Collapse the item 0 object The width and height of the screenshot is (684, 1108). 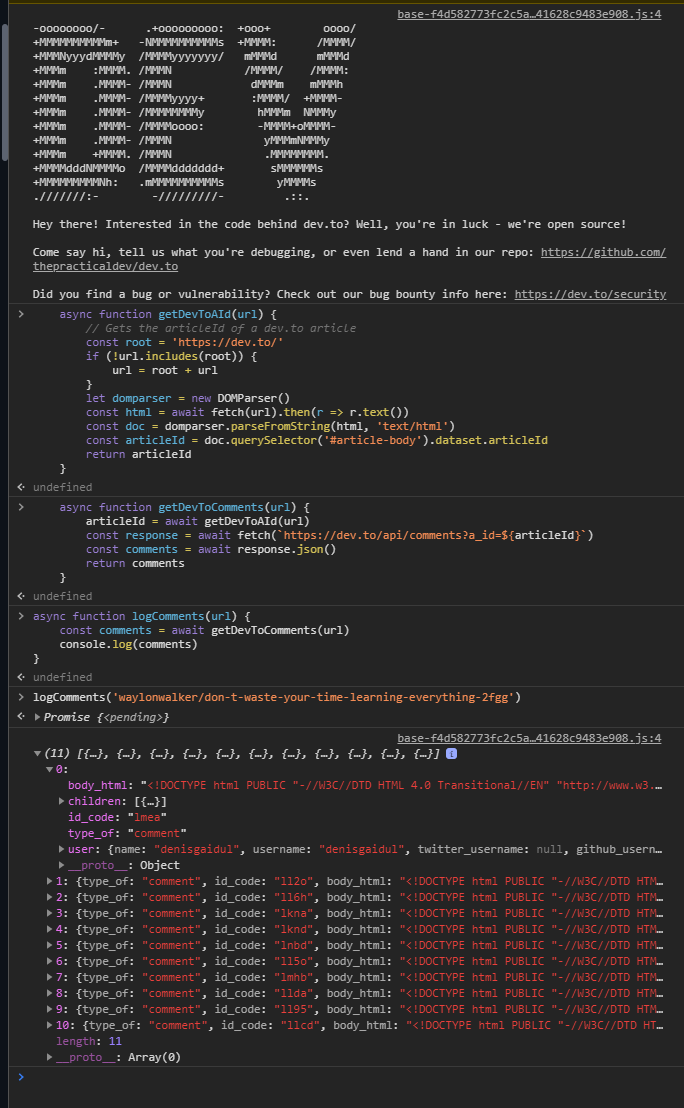click(x=50, y=769)
